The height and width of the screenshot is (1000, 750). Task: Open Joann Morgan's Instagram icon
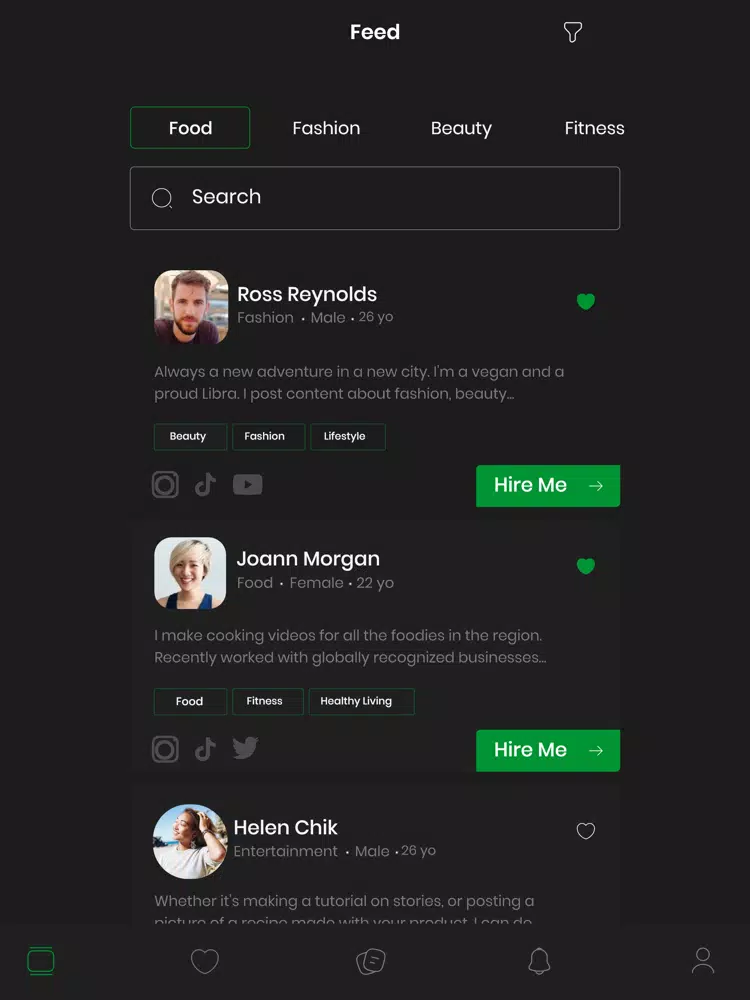tap(165, 749)
